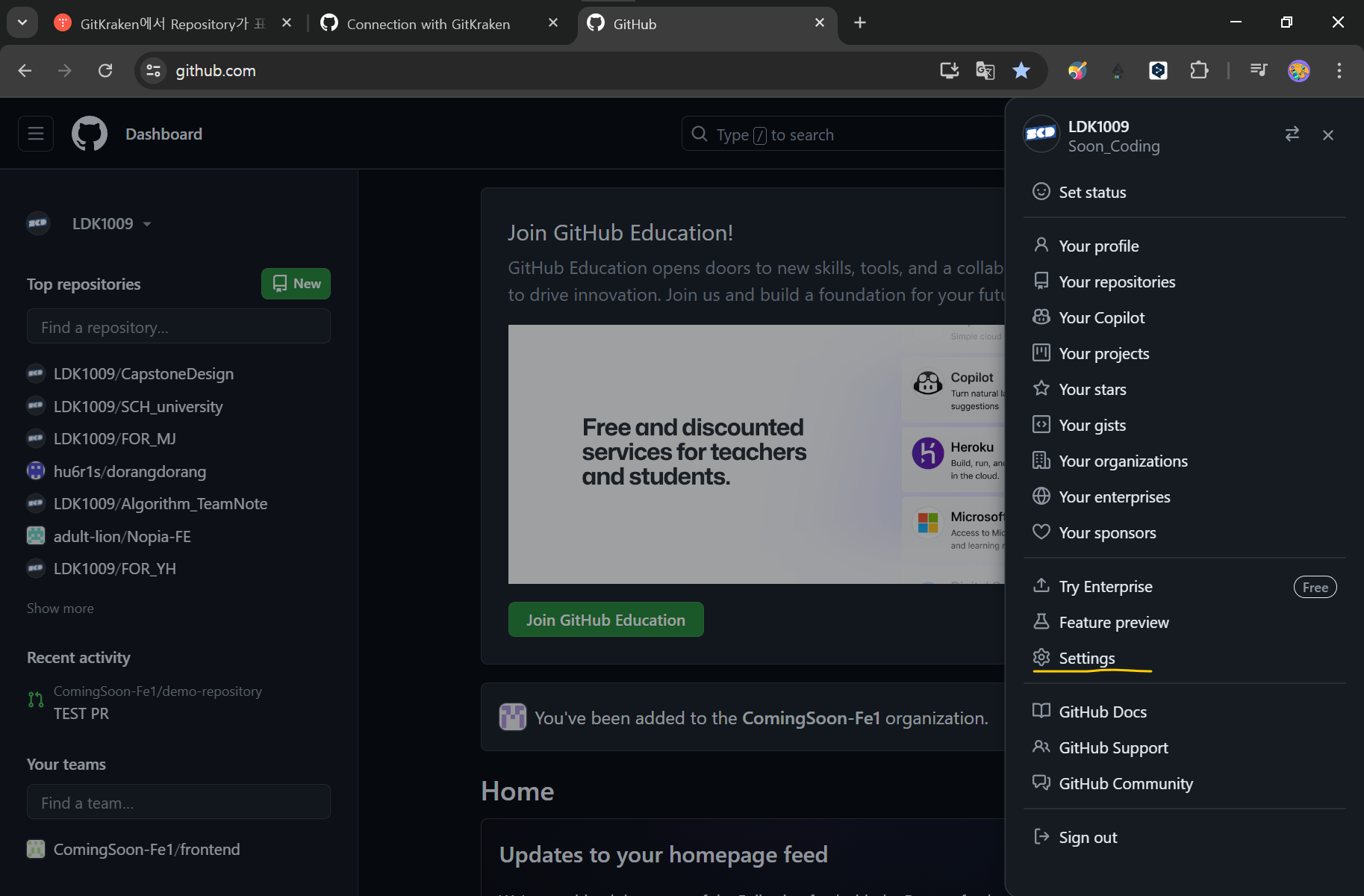Click the GitHub Education banner image
This screenshot has height=896, width=1364.
[756, 454]
